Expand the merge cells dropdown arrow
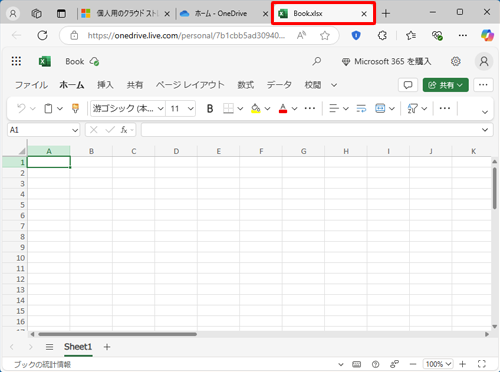 [392, 109]
